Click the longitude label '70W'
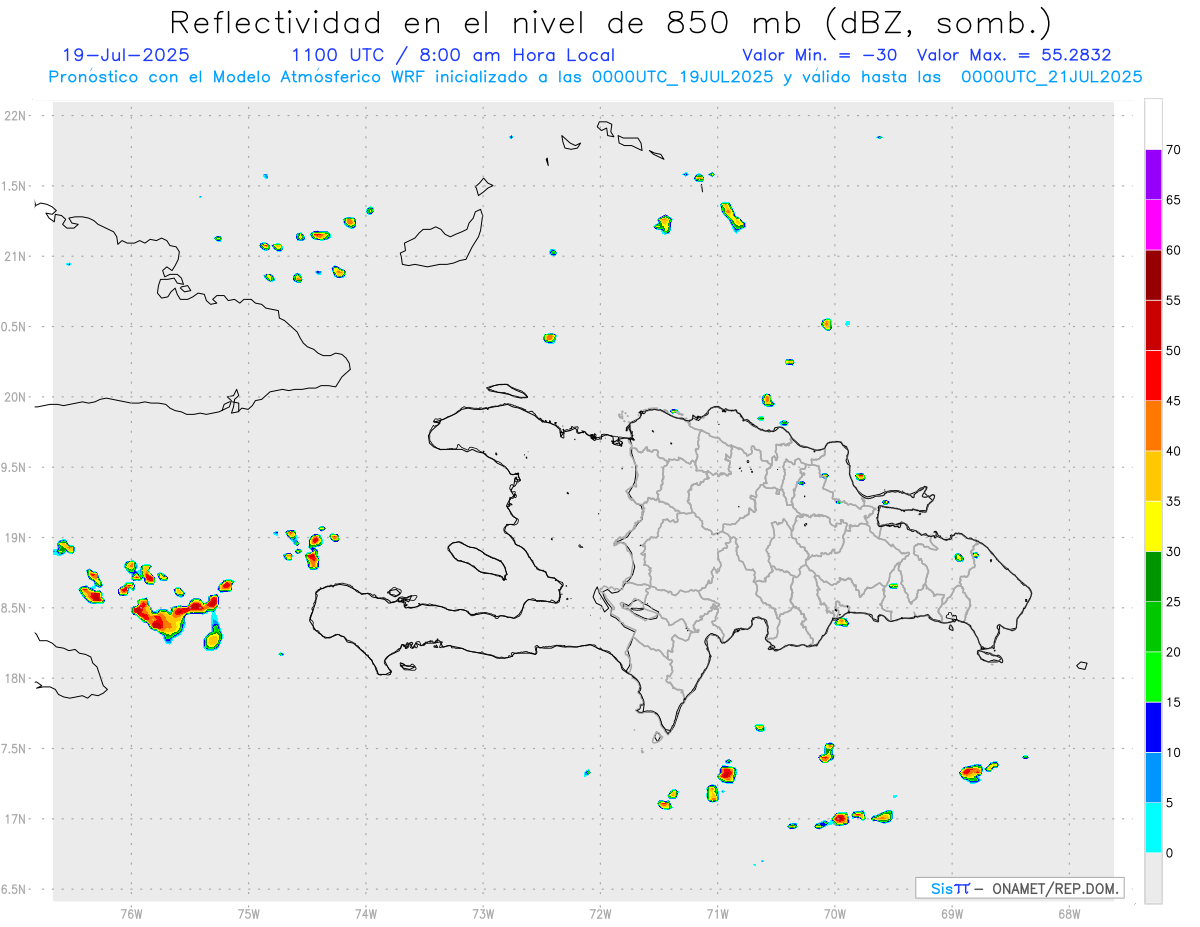 pos(835,913)
